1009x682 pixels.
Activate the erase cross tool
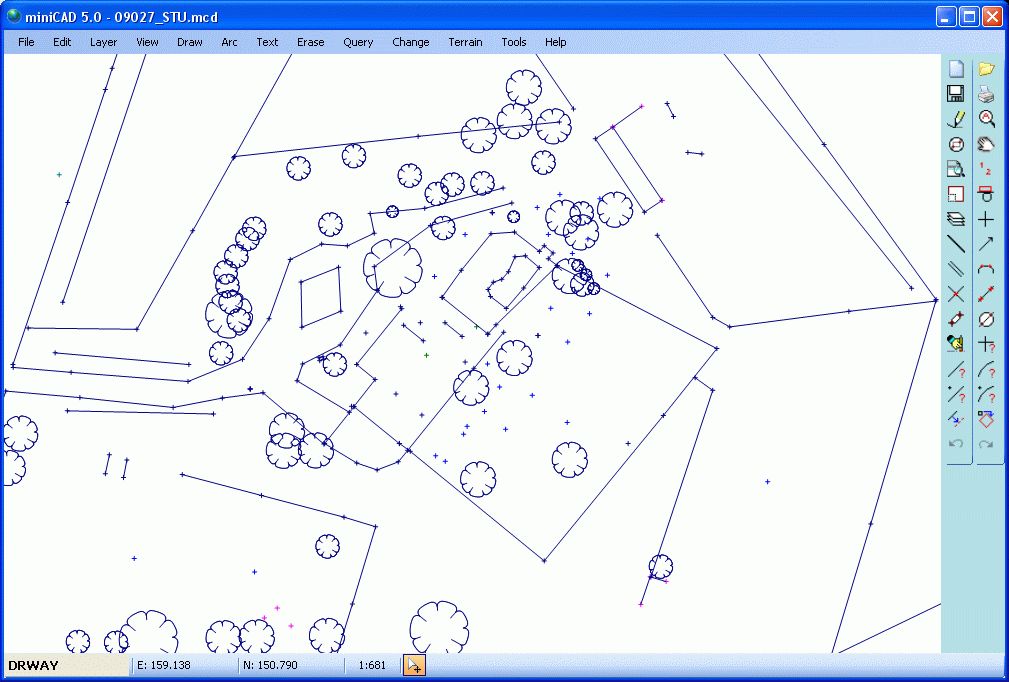(x=956, y=294)
